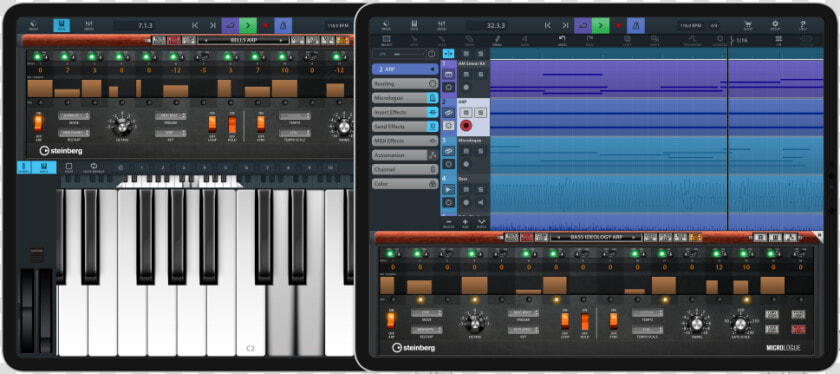840x374 pixels.
Task: Click the Undo arrow
Action: pyautogui.click(x=562, y=40)
